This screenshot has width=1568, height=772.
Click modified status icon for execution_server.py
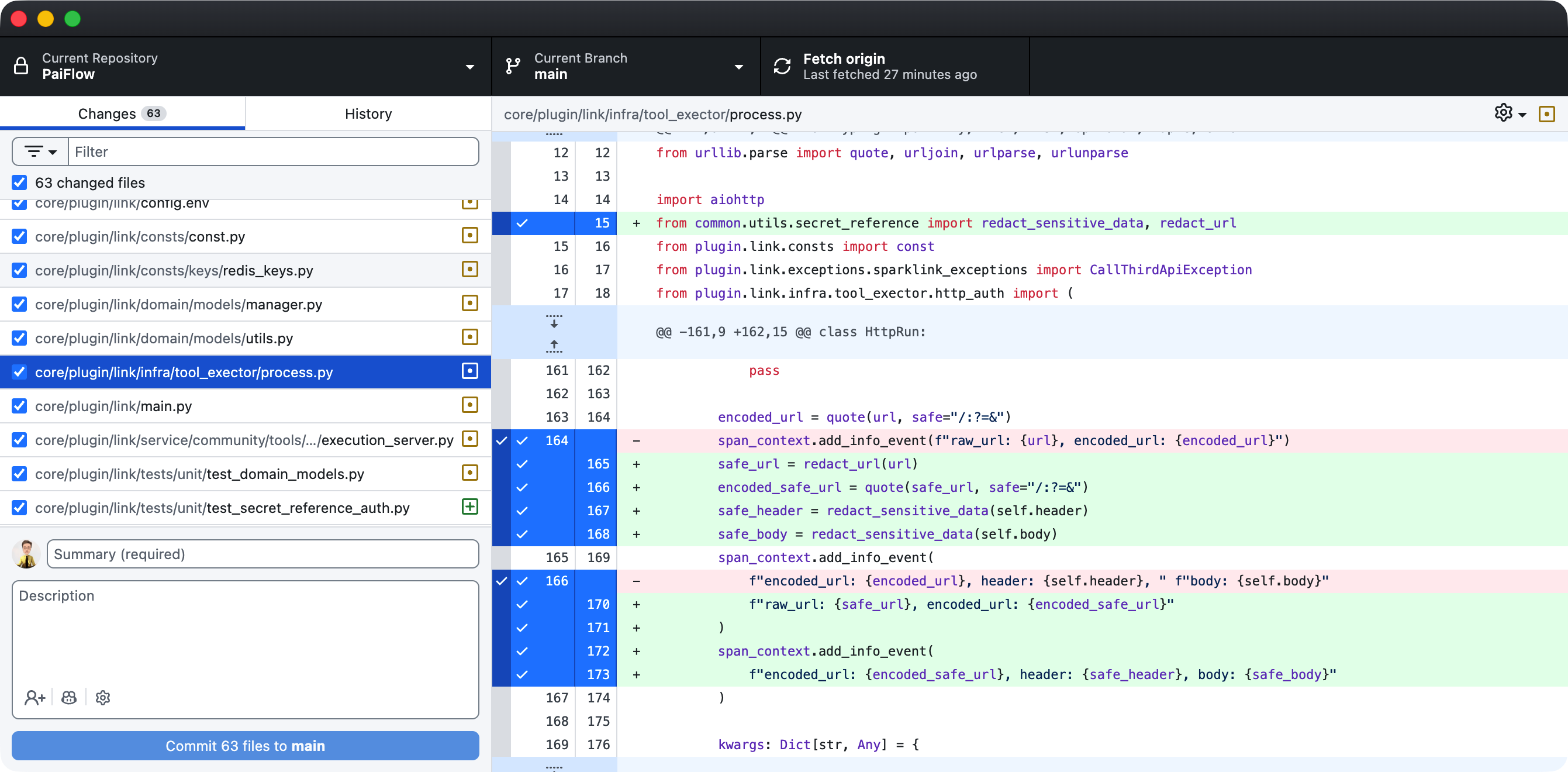pyautogui.click(x=470, y=439)
